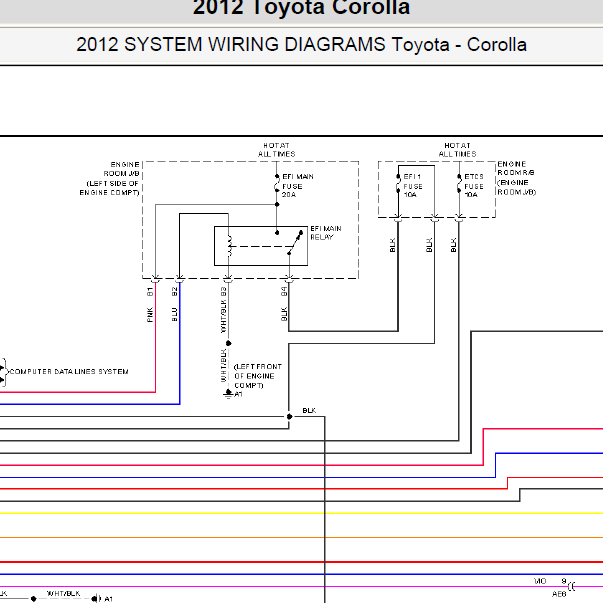
Task: Click 'BLK' label under the EFI 1 fuse
Action: pyautogui.click(x=392, y=245)
